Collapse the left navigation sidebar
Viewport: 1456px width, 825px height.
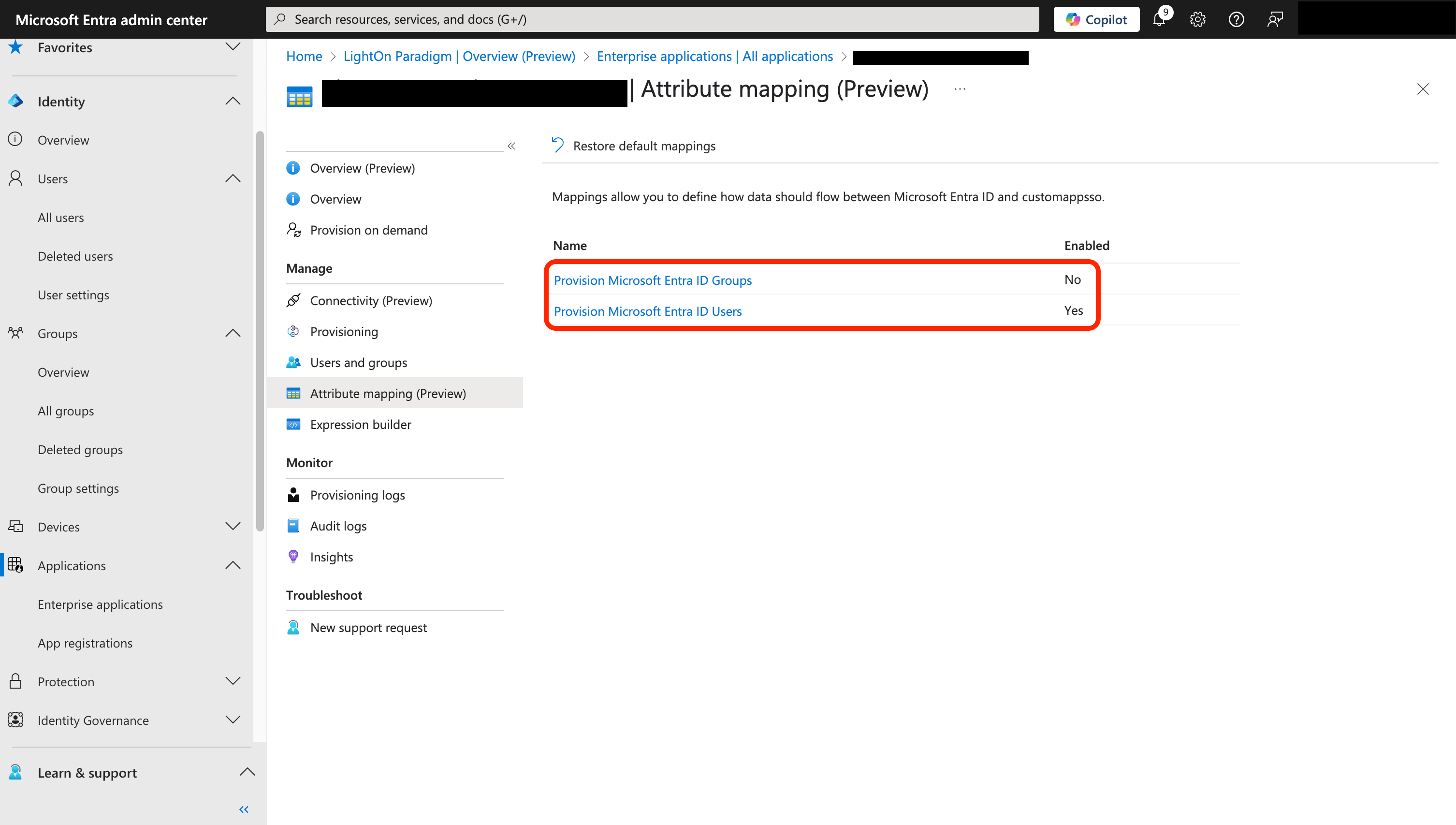coord(244,809)
